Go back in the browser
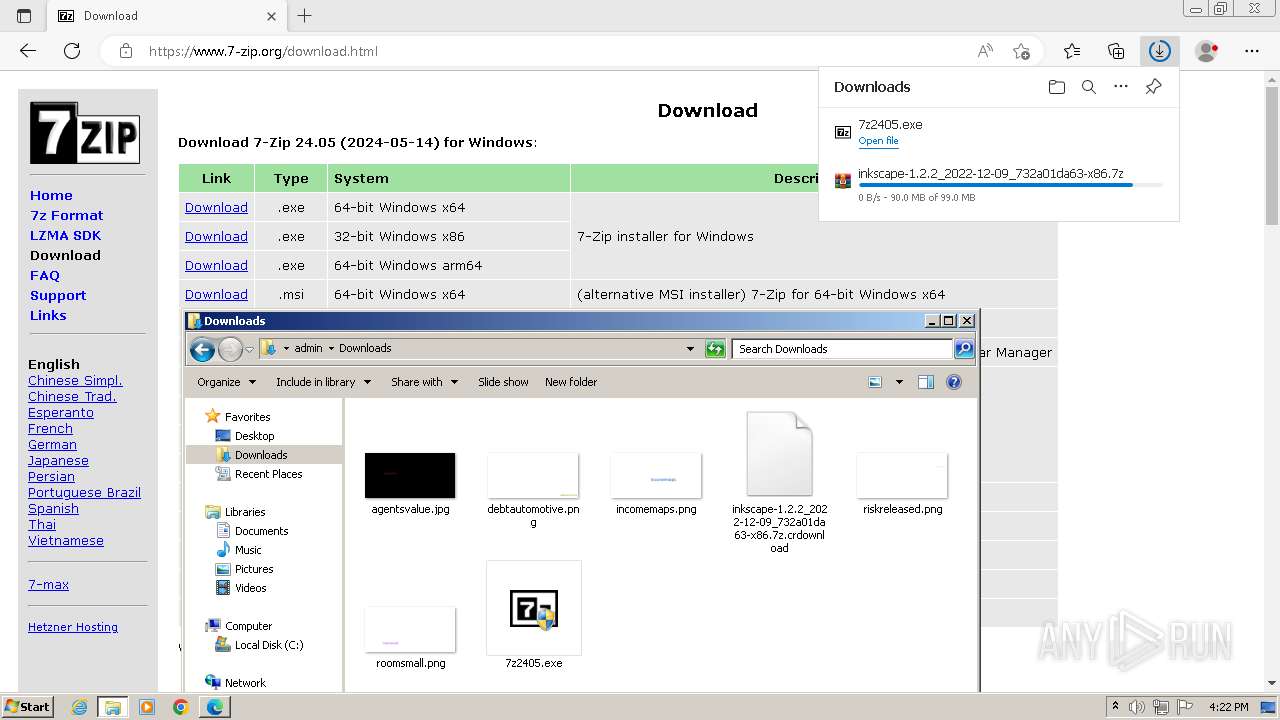 click(x=28, y=51)
